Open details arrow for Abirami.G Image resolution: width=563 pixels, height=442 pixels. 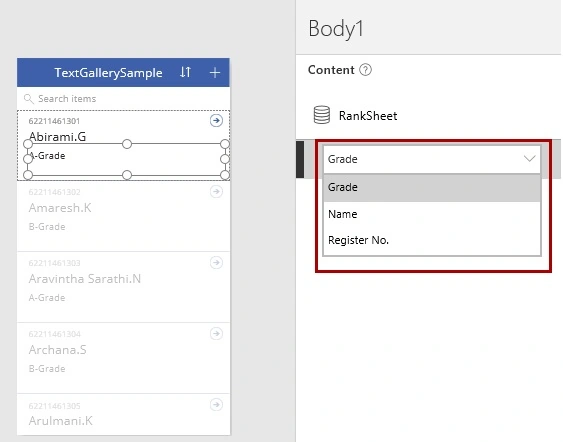point(216,121)
